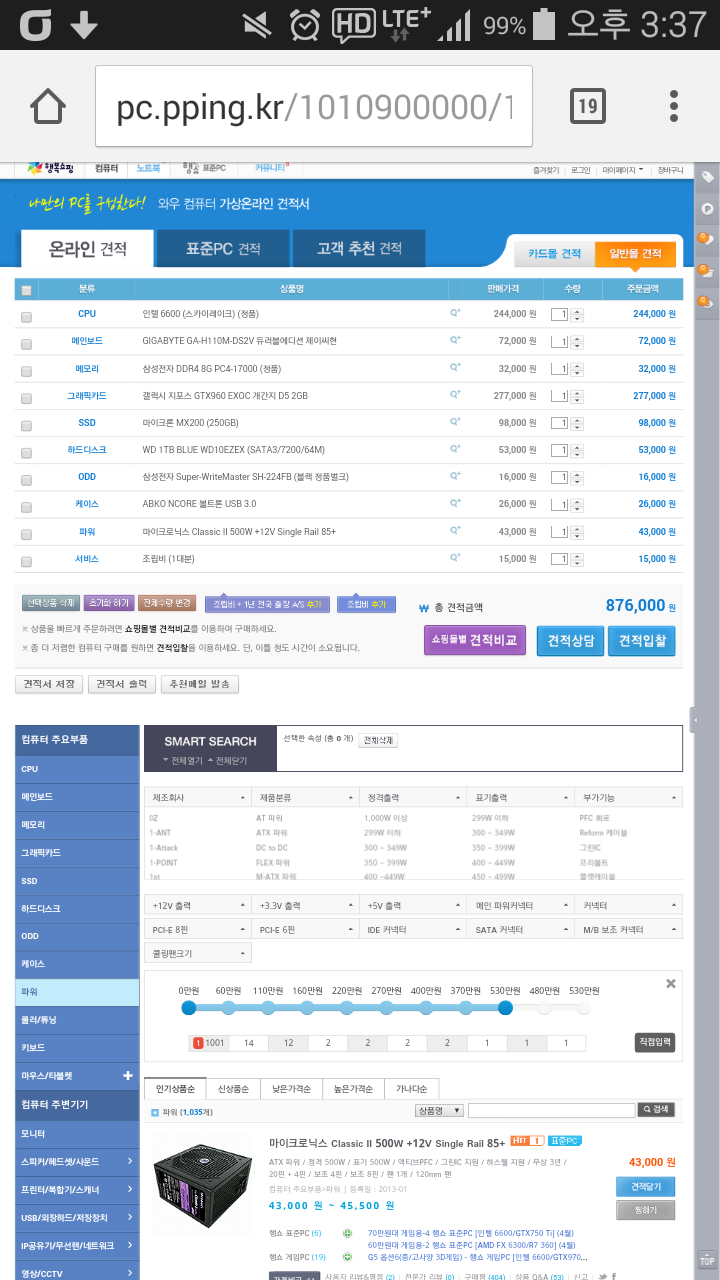Click the magnifier icon in the CPU row
Image resolution: width=720 pixels, height=1280 pixels.
pyautogui.click(x=455, y=314)
